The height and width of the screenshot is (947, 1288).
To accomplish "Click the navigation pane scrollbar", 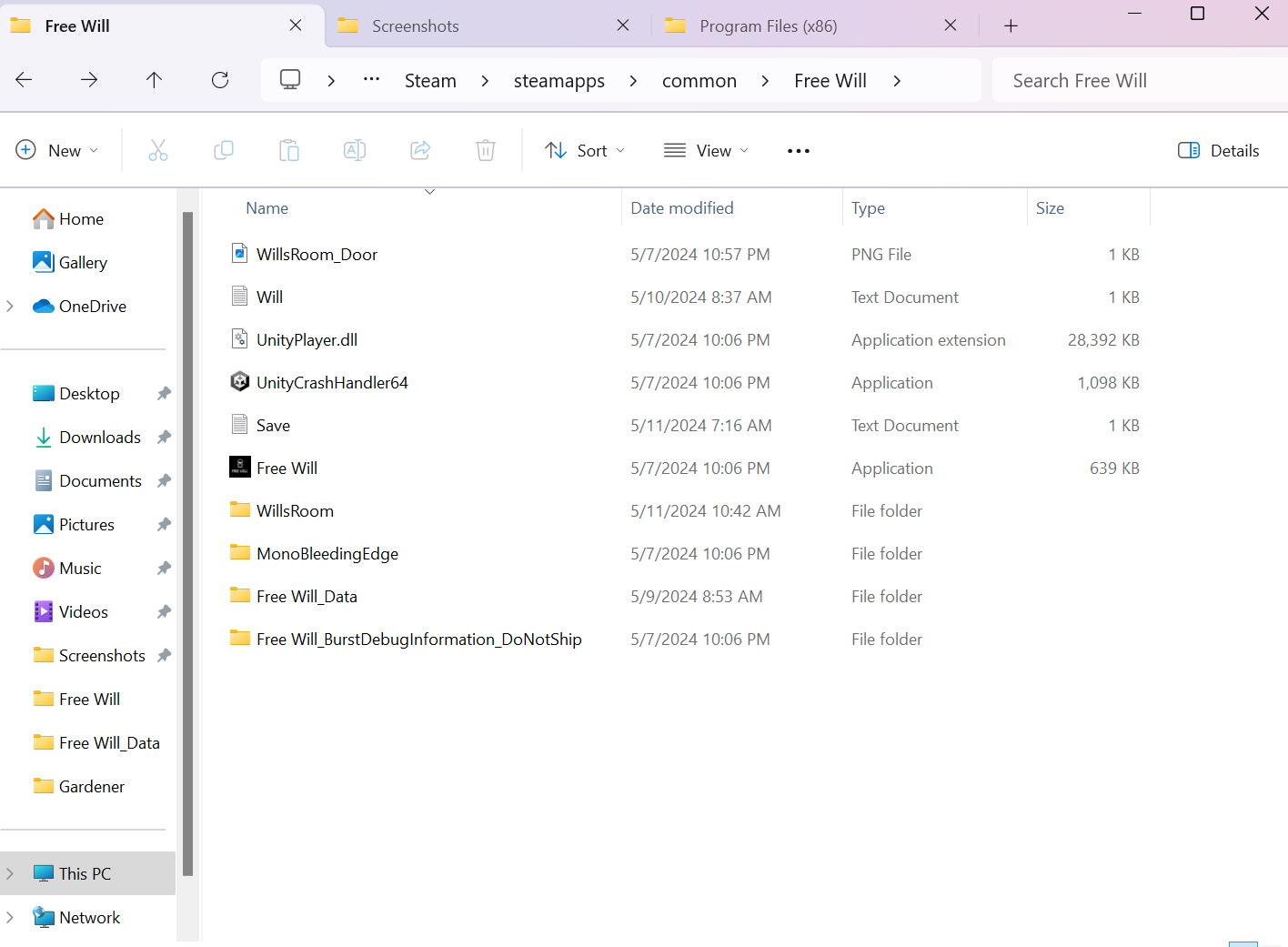I will (x=187, y=543).
